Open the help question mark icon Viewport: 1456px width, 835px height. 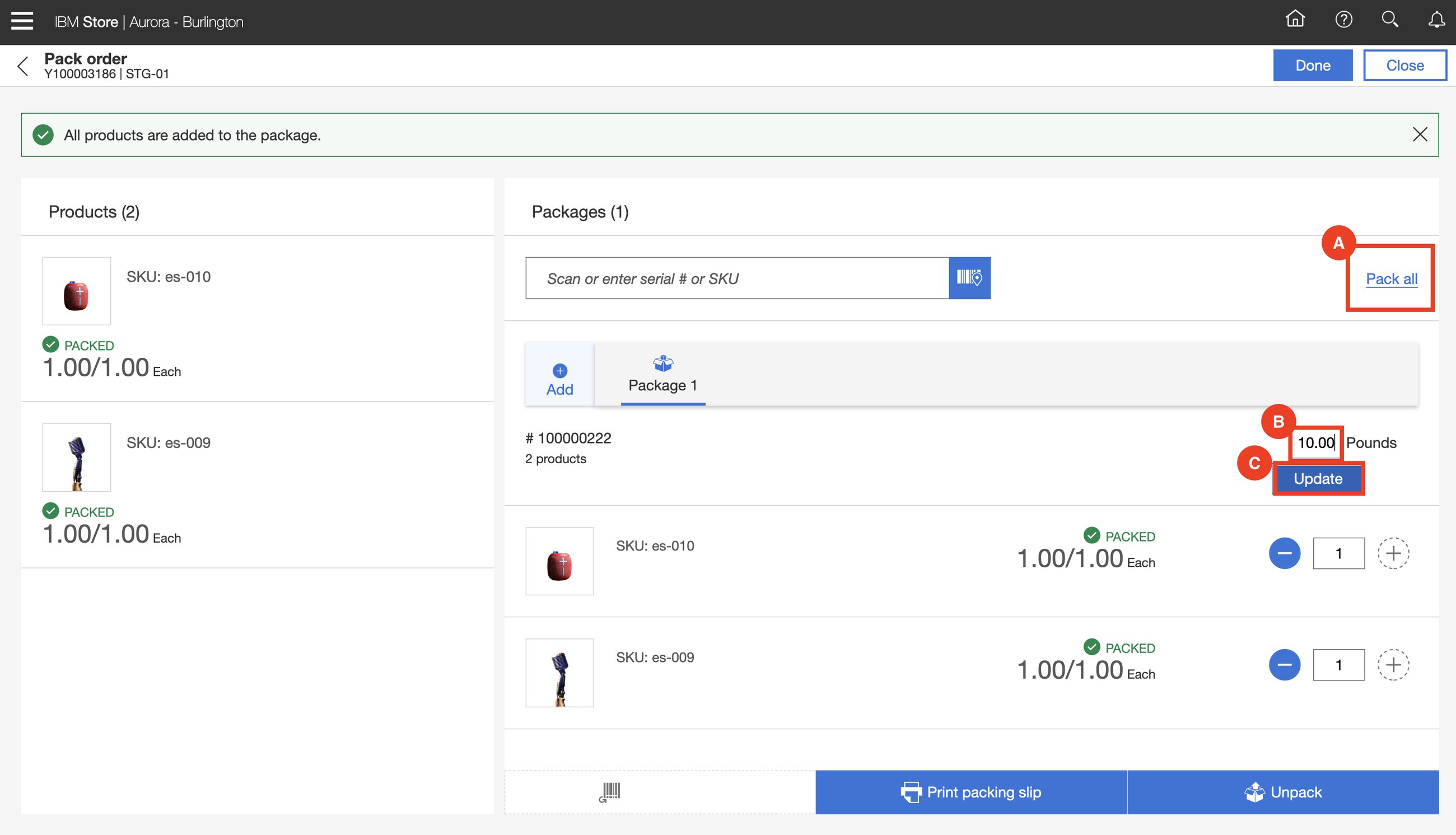pos(1343,20)
